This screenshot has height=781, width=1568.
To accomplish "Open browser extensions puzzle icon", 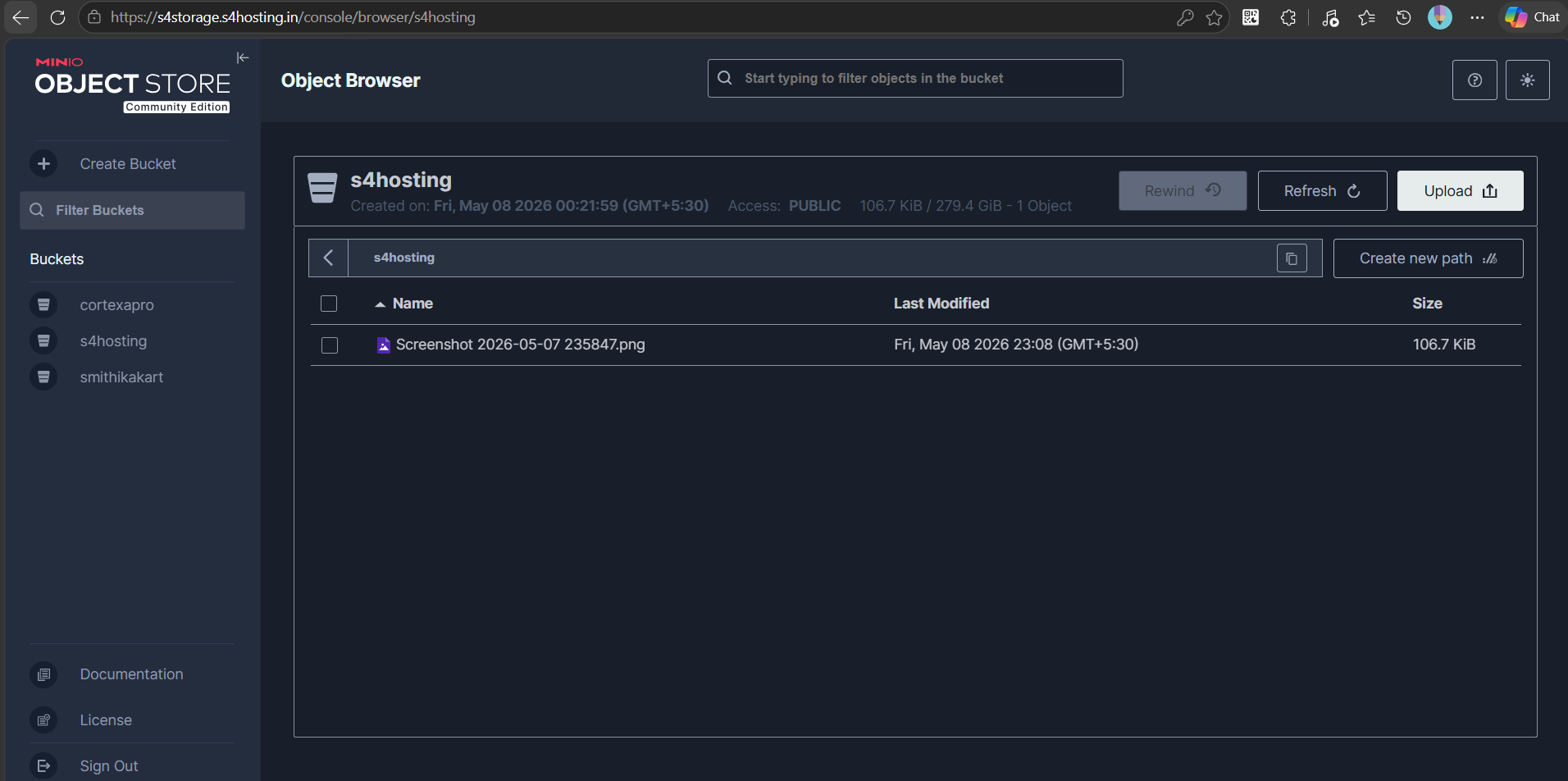I will (x=1288, y=17).
